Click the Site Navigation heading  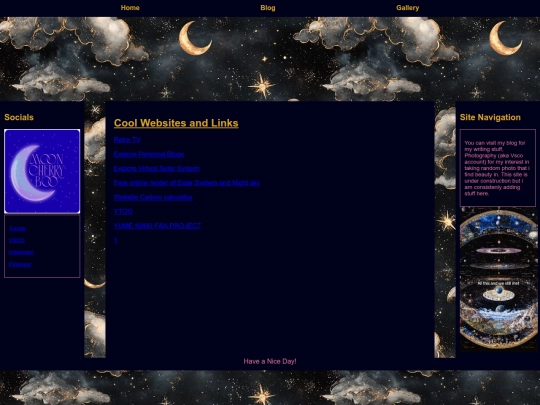click(x=490, y=117)
